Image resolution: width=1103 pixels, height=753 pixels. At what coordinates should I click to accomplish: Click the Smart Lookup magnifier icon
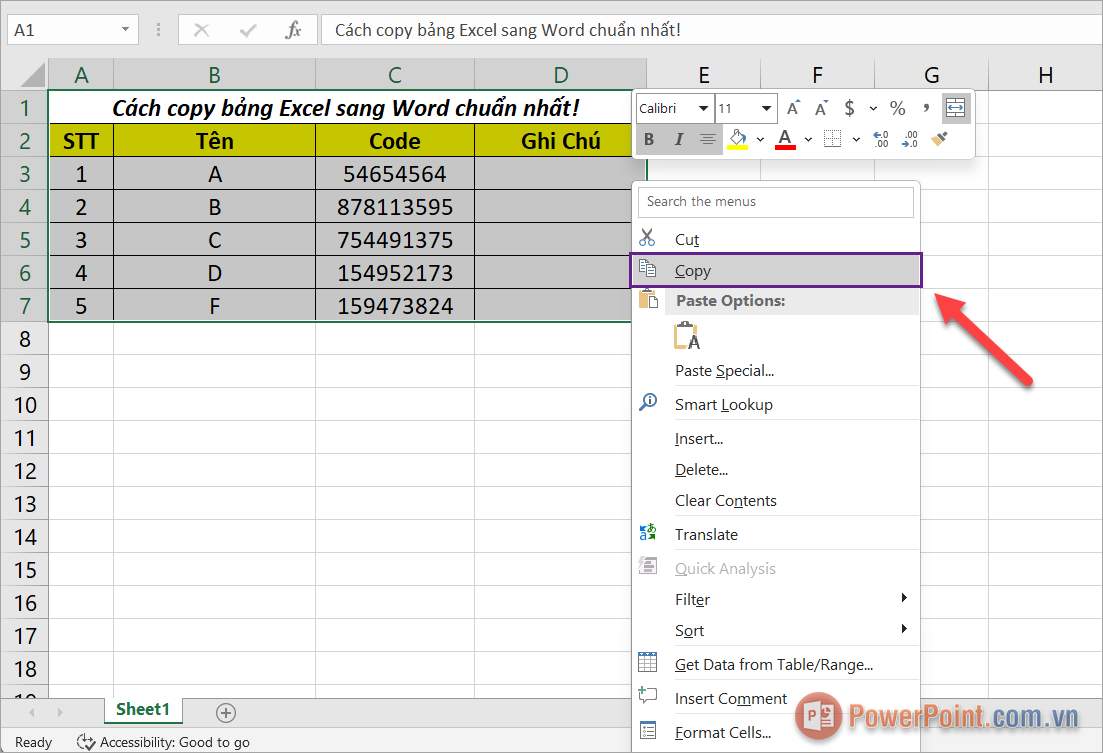(x=648, y=403)
